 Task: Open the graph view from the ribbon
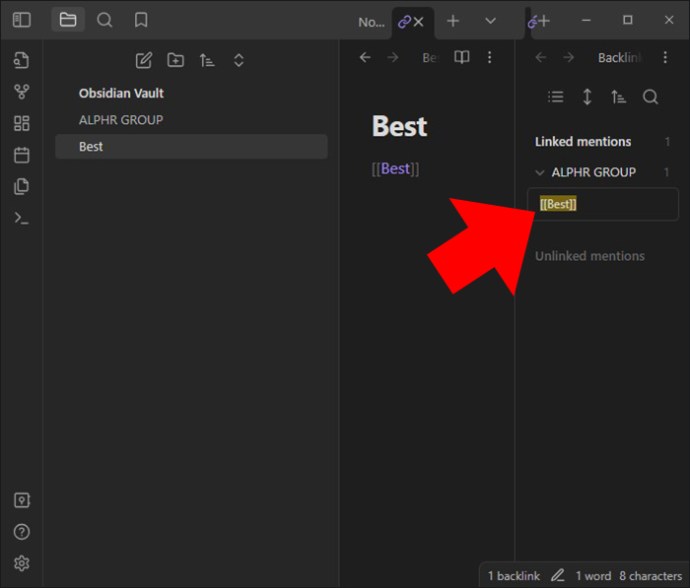coord(22,92)
